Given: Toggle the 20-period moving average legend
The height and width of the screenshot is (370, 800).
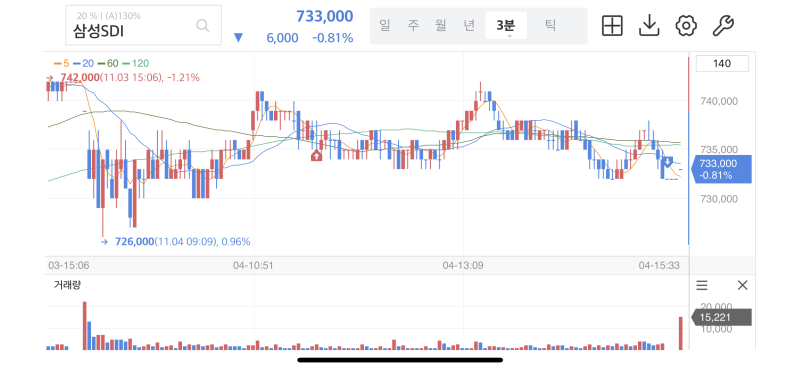Looking at the screenshot, I should click(84, 64).
